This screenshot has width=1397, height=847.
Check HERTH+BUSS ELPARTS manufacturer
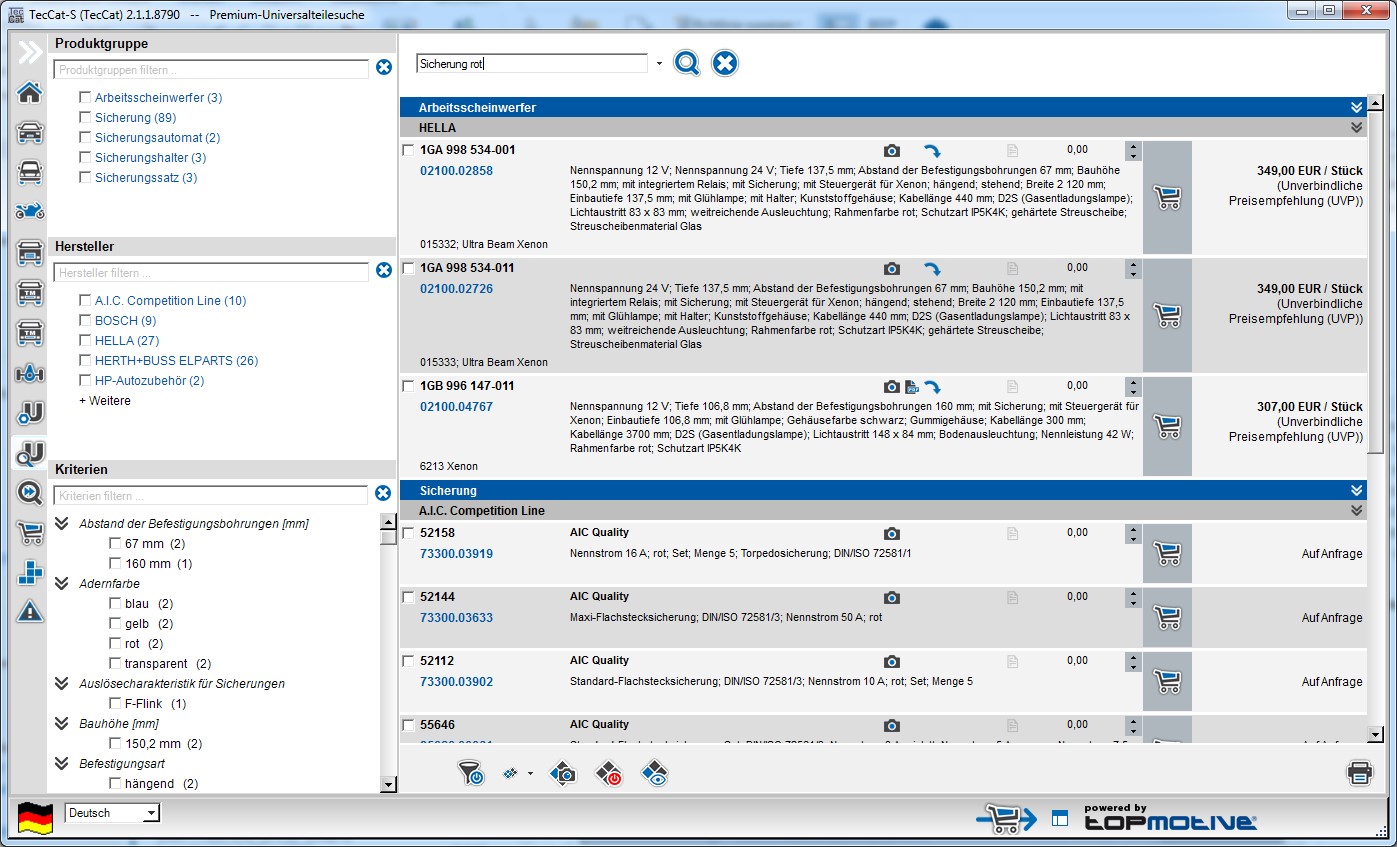tap(86, 361)
